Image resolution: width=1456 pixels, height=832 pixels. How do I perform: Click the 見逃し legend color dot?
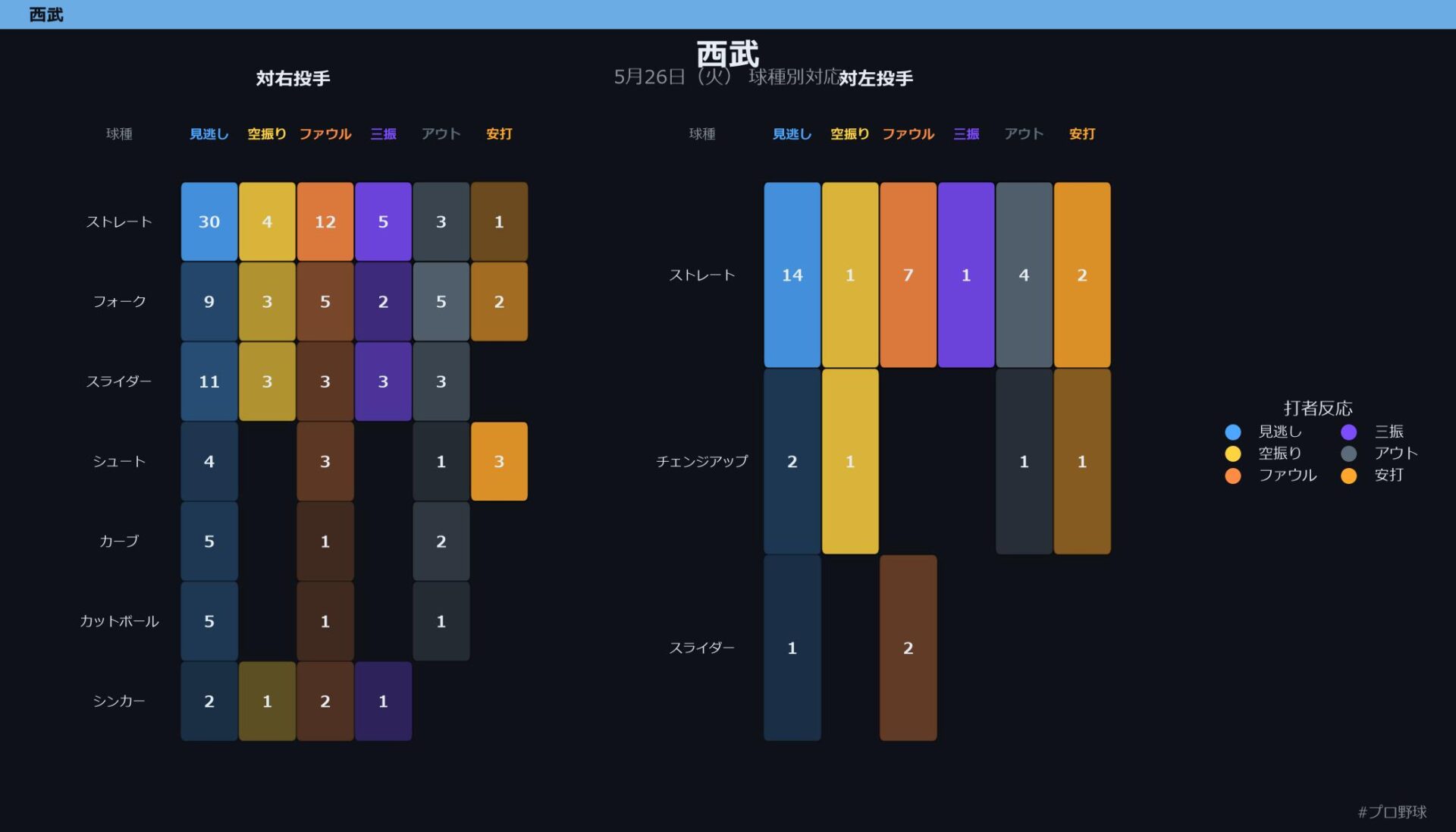coord(1232,432)
